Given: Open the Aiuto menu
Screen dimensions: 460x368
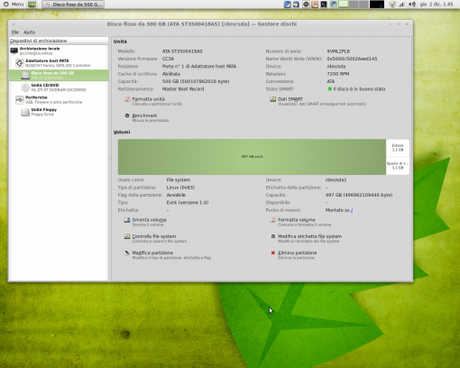Looking at the screenshot, I should pyautogui.click(x=29, y=32).
